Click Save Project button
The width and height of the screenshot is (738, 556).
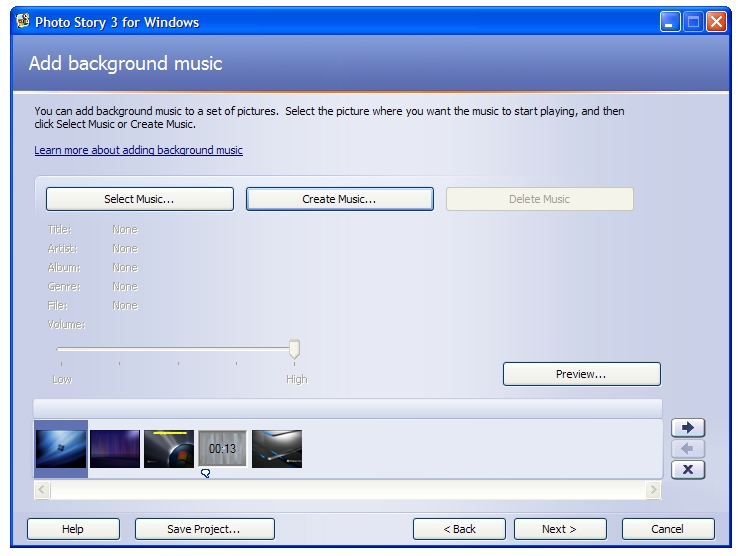click(x=204, y=529)
